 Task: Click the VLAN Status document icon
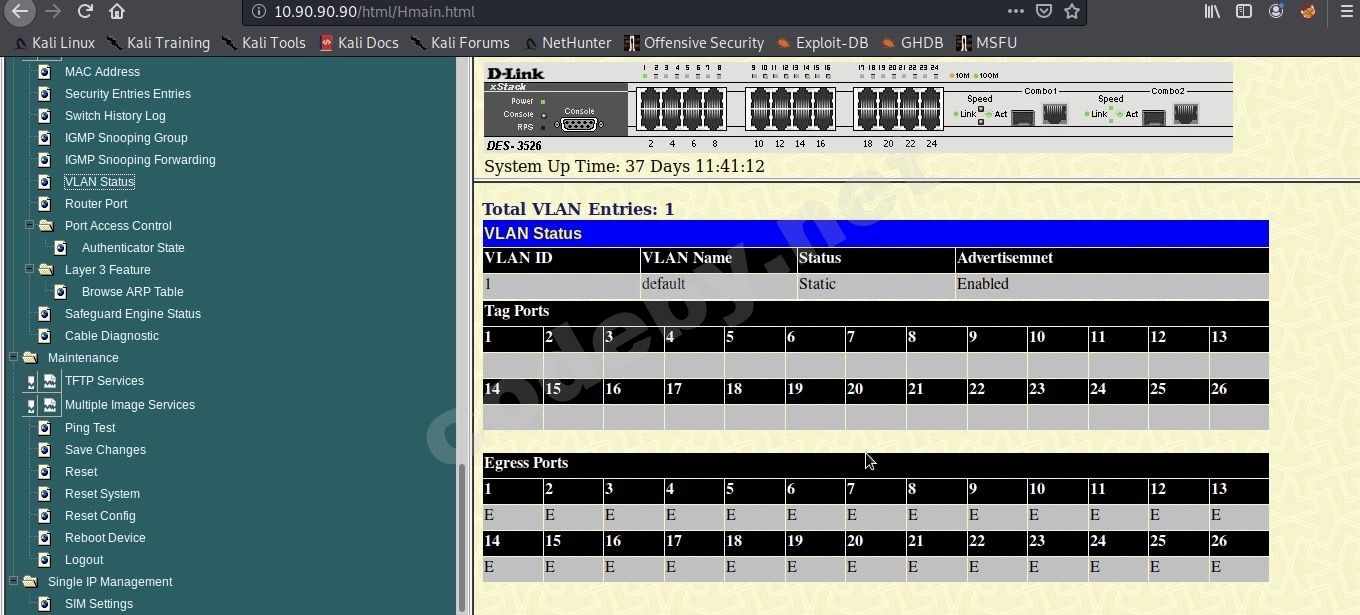coord(44,181)
